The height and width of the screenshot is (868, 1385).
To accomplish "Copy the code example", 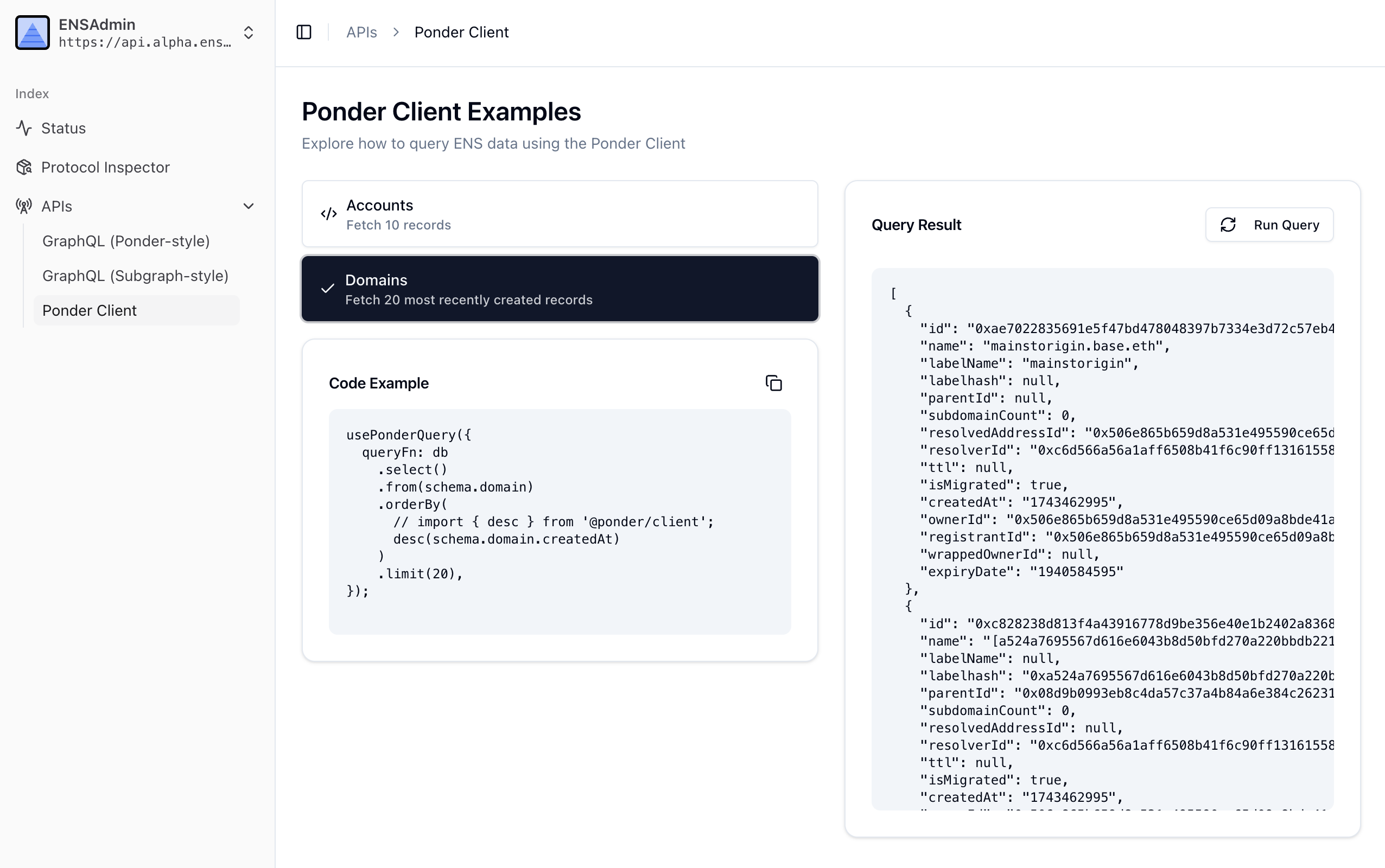I will (773, 383).
